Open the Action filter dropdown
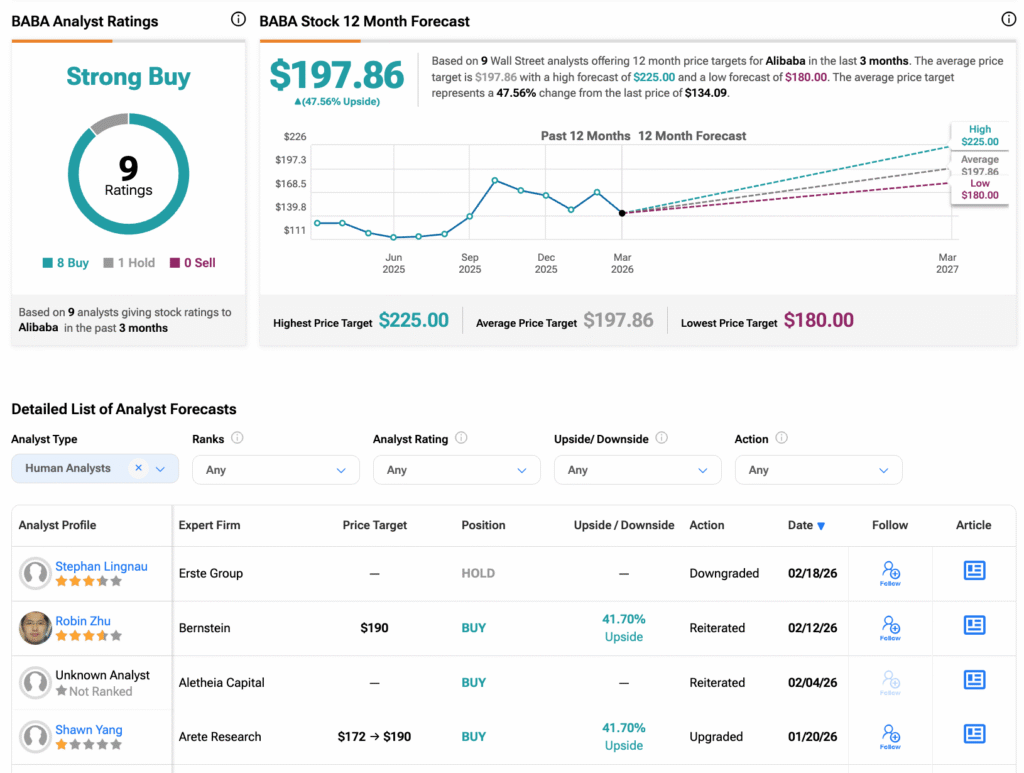 pyautogui.click(x=818, y=470)
